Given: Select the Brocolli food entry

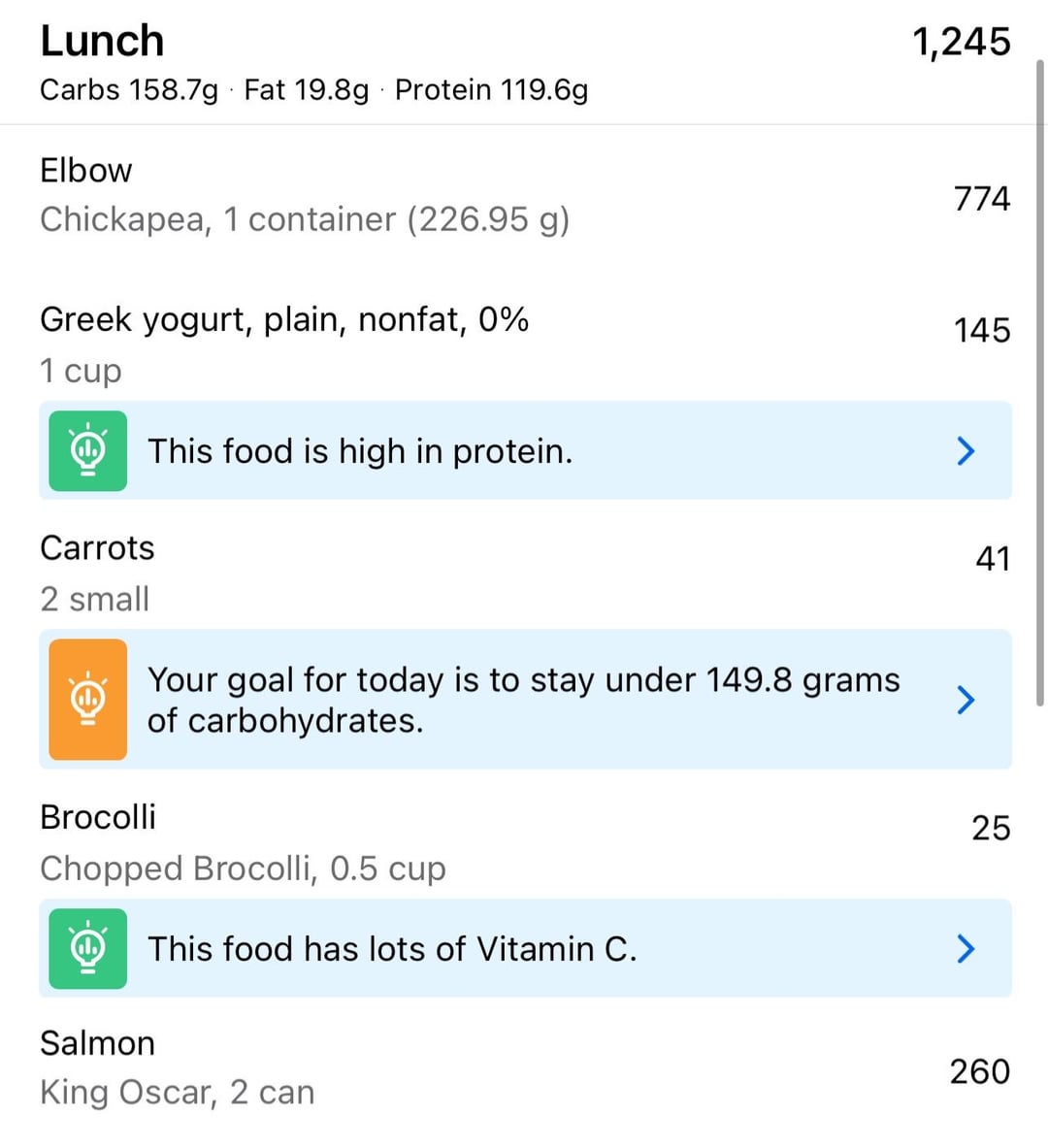Looking at the screenshot, I should tap(524, 842).
